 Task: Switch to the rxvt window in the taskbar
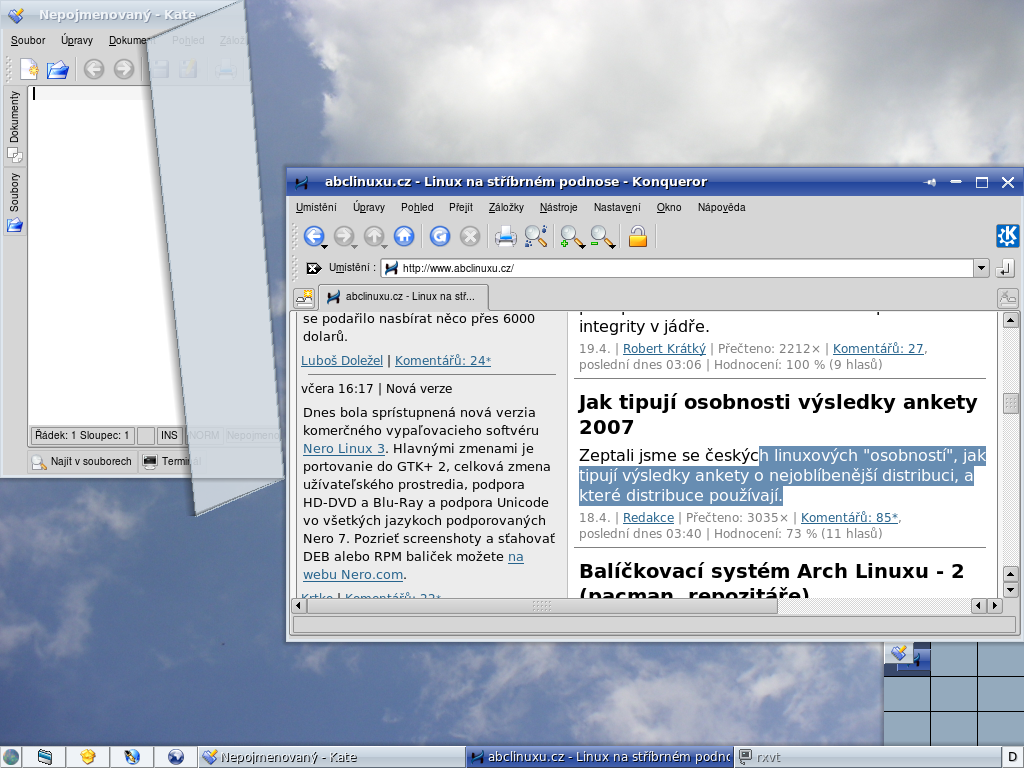[867, 757]
